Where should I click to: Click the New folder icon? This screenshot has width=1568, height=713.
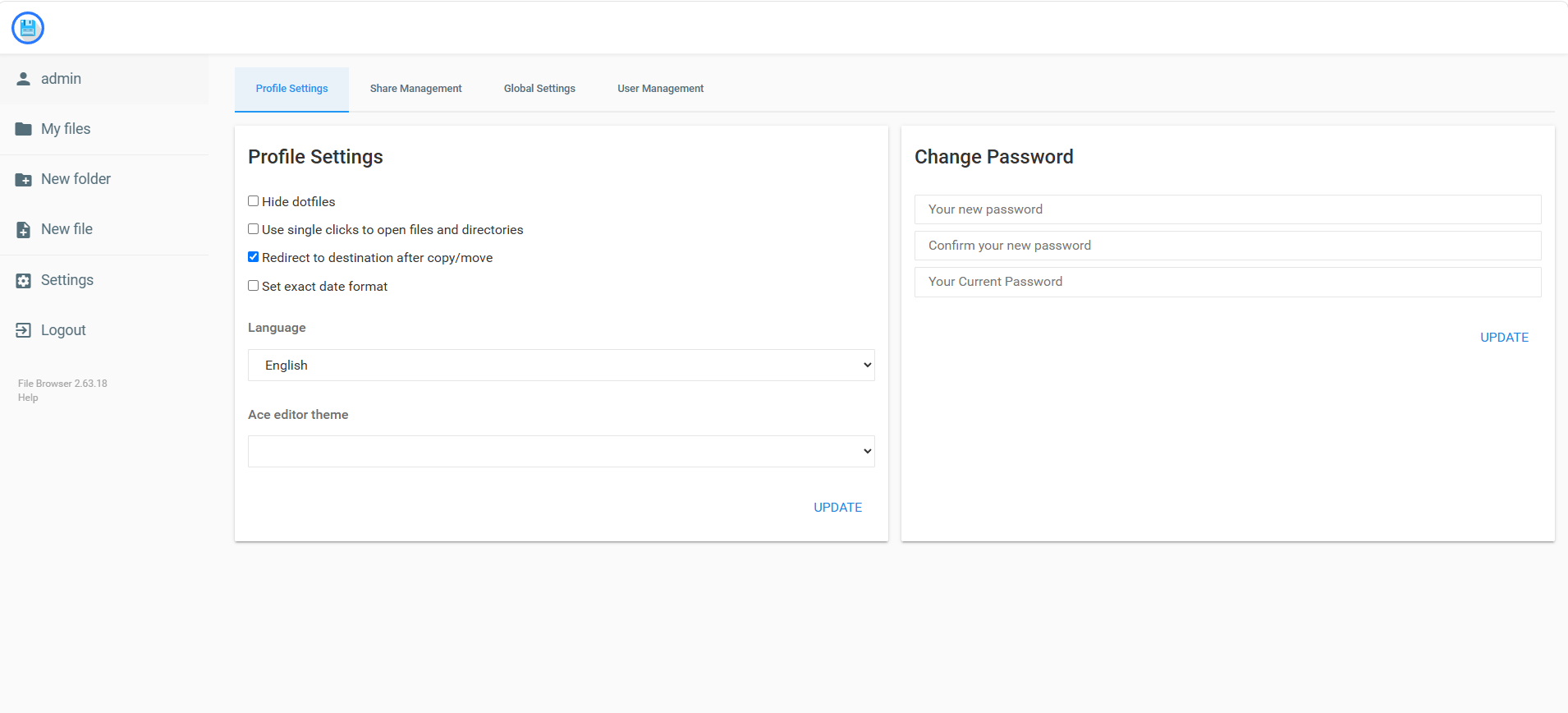(24, 180)
